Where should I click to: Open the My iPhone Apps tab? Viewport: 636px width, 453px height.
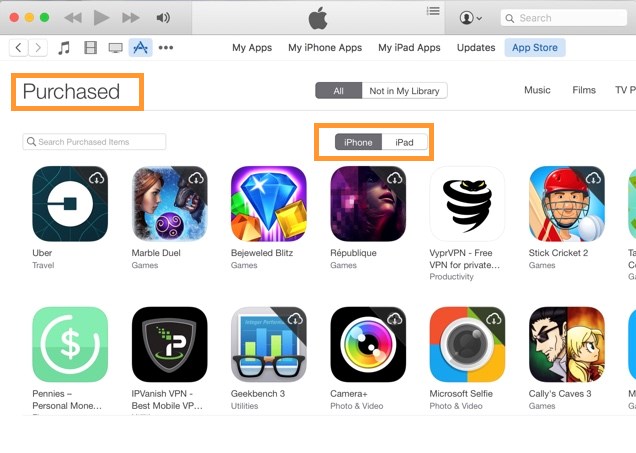coord(325,48)
